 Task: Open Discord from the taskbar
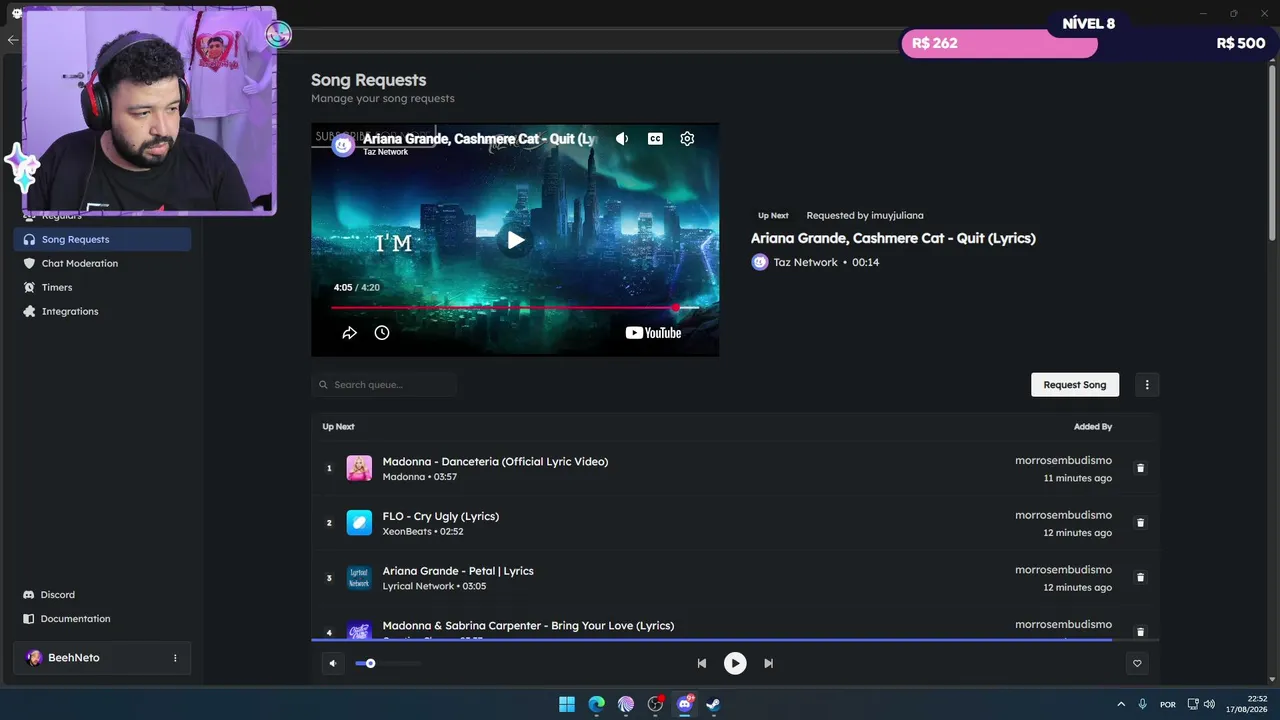pyautogui.click(x=685, y=704)
